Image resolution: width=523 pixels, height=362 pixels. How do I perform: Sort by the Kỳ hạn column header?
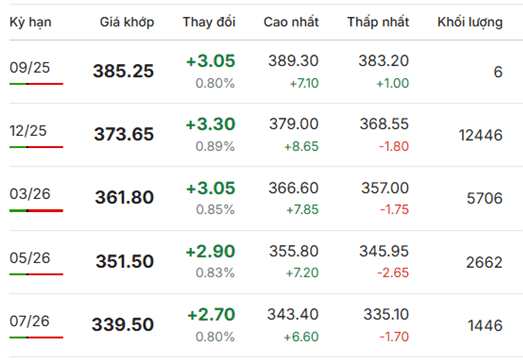click(x=30, y=22)
